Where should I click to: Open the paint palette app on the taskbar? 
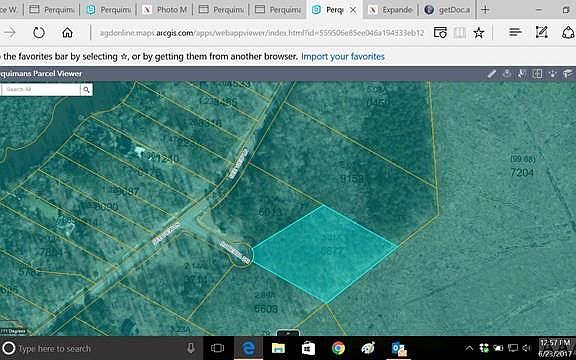pyautogui.click(x=368, y=348)
